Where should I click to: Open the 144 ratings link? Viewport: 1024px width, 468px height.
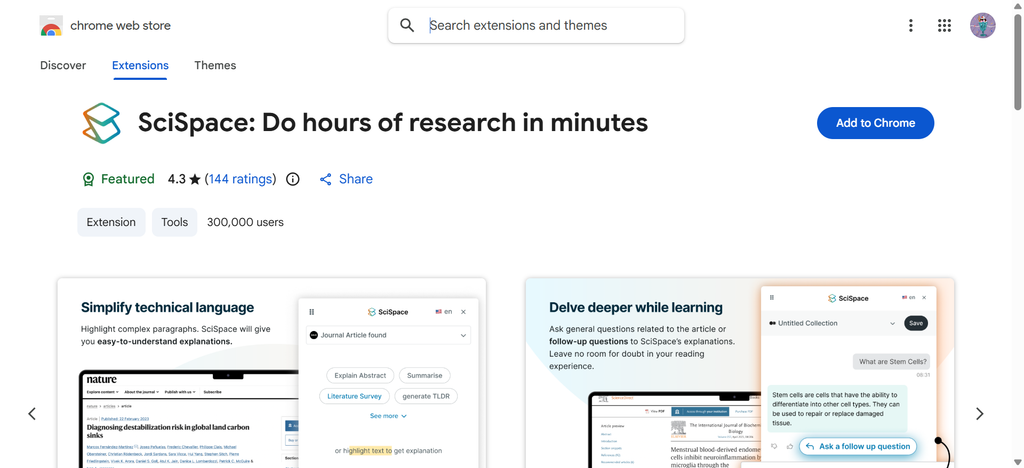(240, 179)
